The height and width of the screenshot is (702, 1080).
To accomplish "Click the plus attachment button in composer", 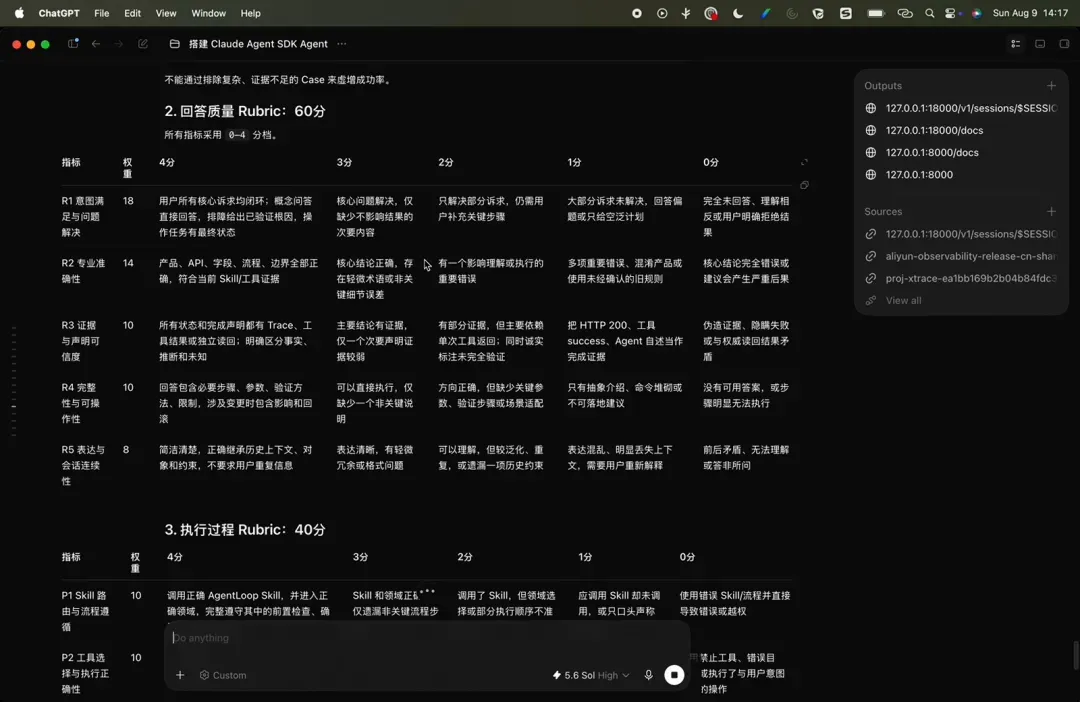I will tap(180, 675).
